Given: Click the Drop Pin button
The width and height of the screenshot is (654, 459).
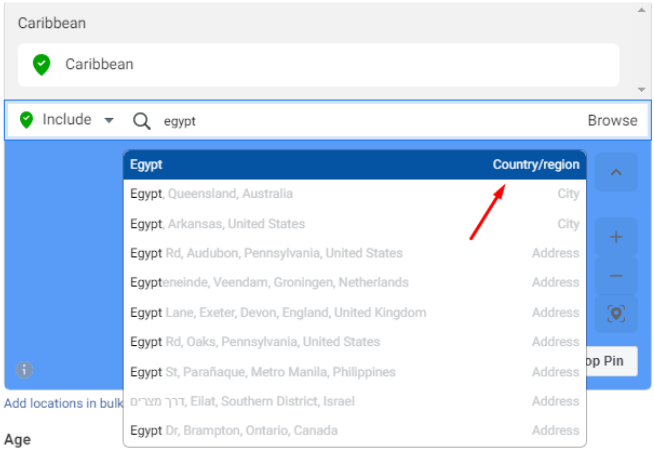Looking at the screenshot, I should point(611,361).
